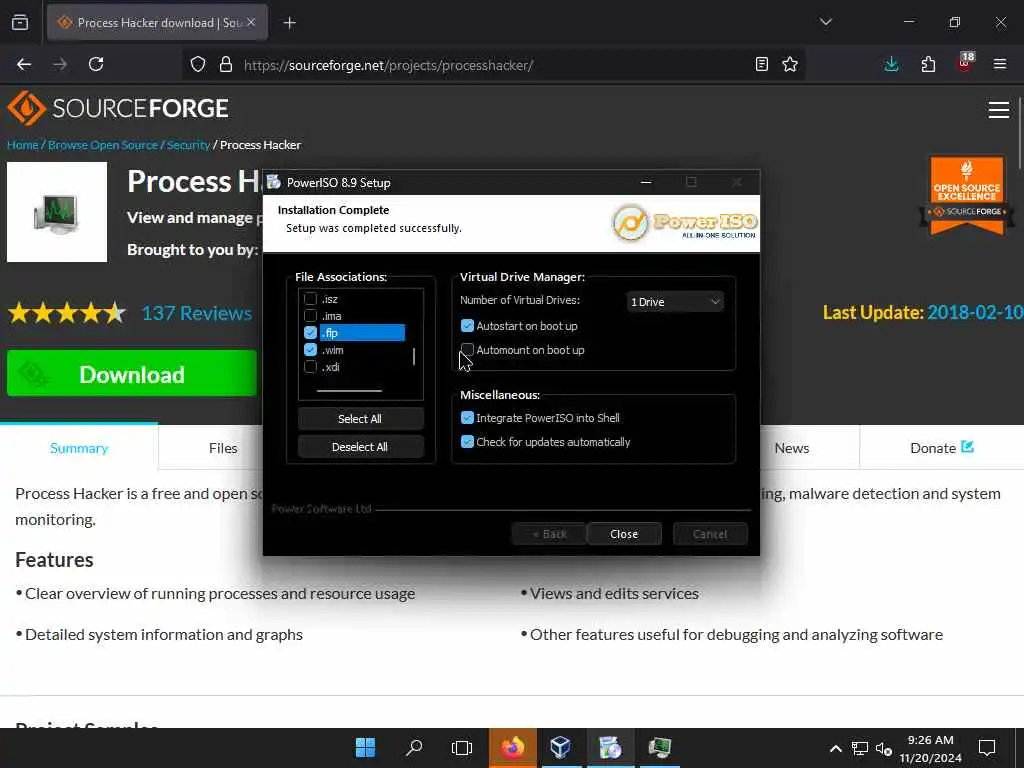The image size is (1024, 768).
Task: Open the Firefox downloads panel
Action: pos(891,65)
